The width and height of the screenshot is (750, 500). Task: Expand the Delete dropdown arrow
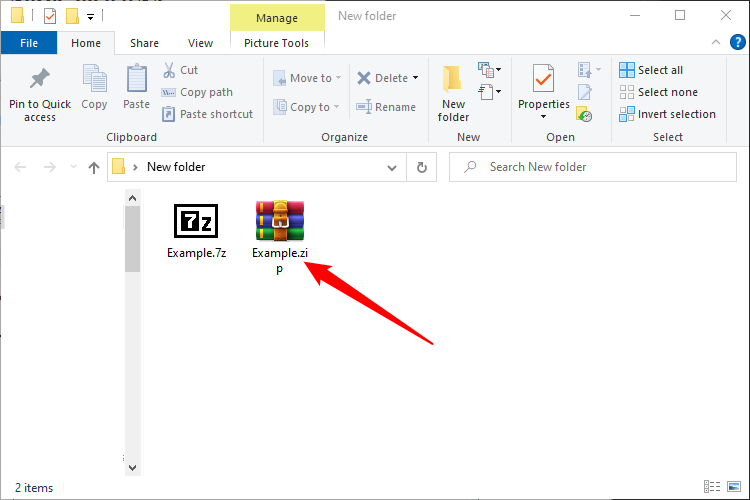pyautogui.click(x=415, y=78)
